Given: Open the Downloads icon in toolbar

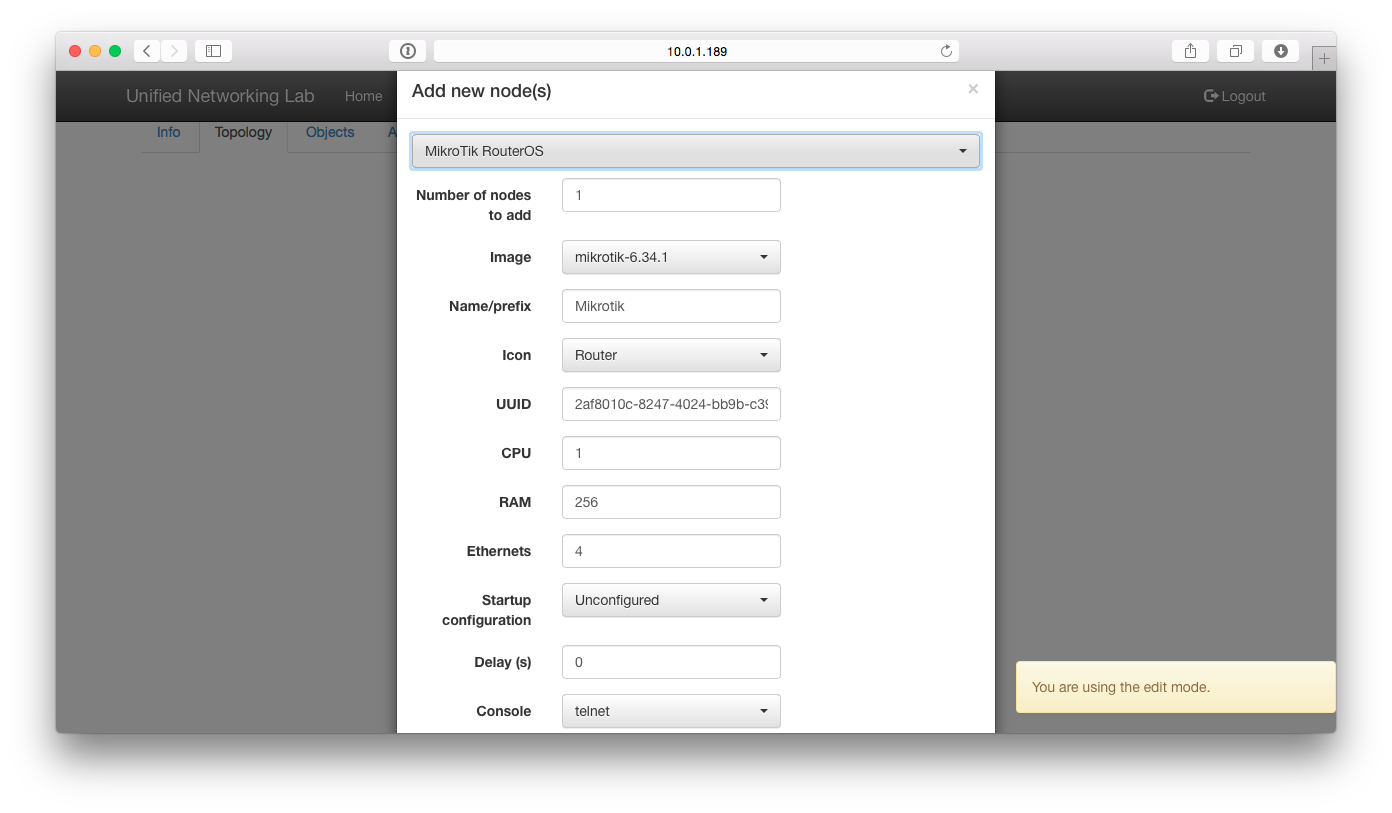Looking at the screenshot, I should 1281,51.
